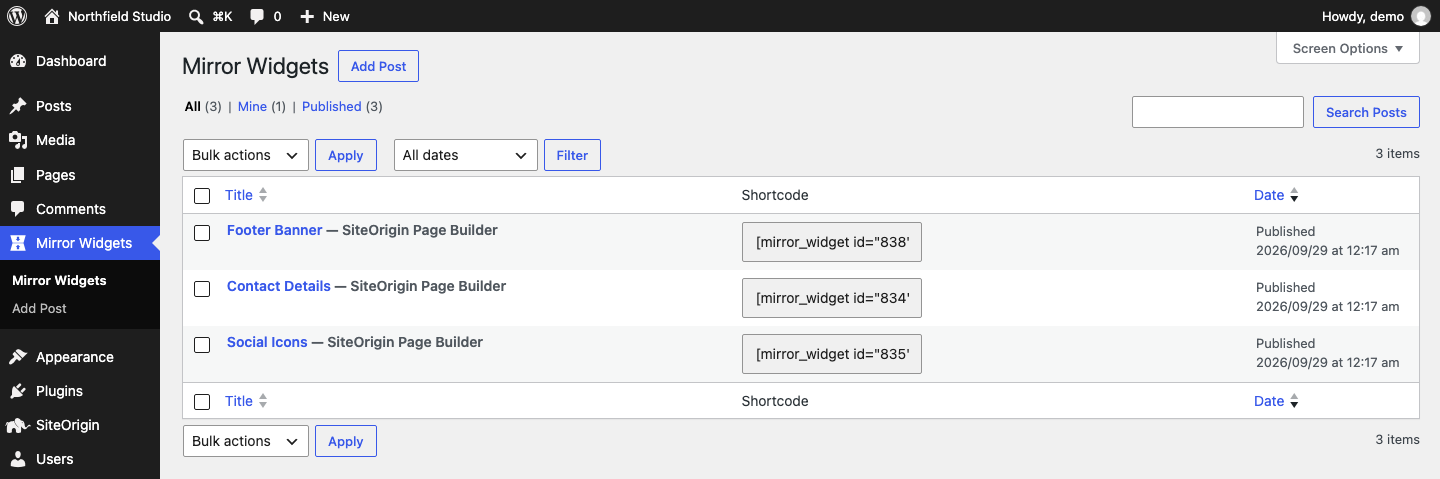Select the shortcode field with id 834
Viewport: 1440px width, 479px height.
[832, 298]
